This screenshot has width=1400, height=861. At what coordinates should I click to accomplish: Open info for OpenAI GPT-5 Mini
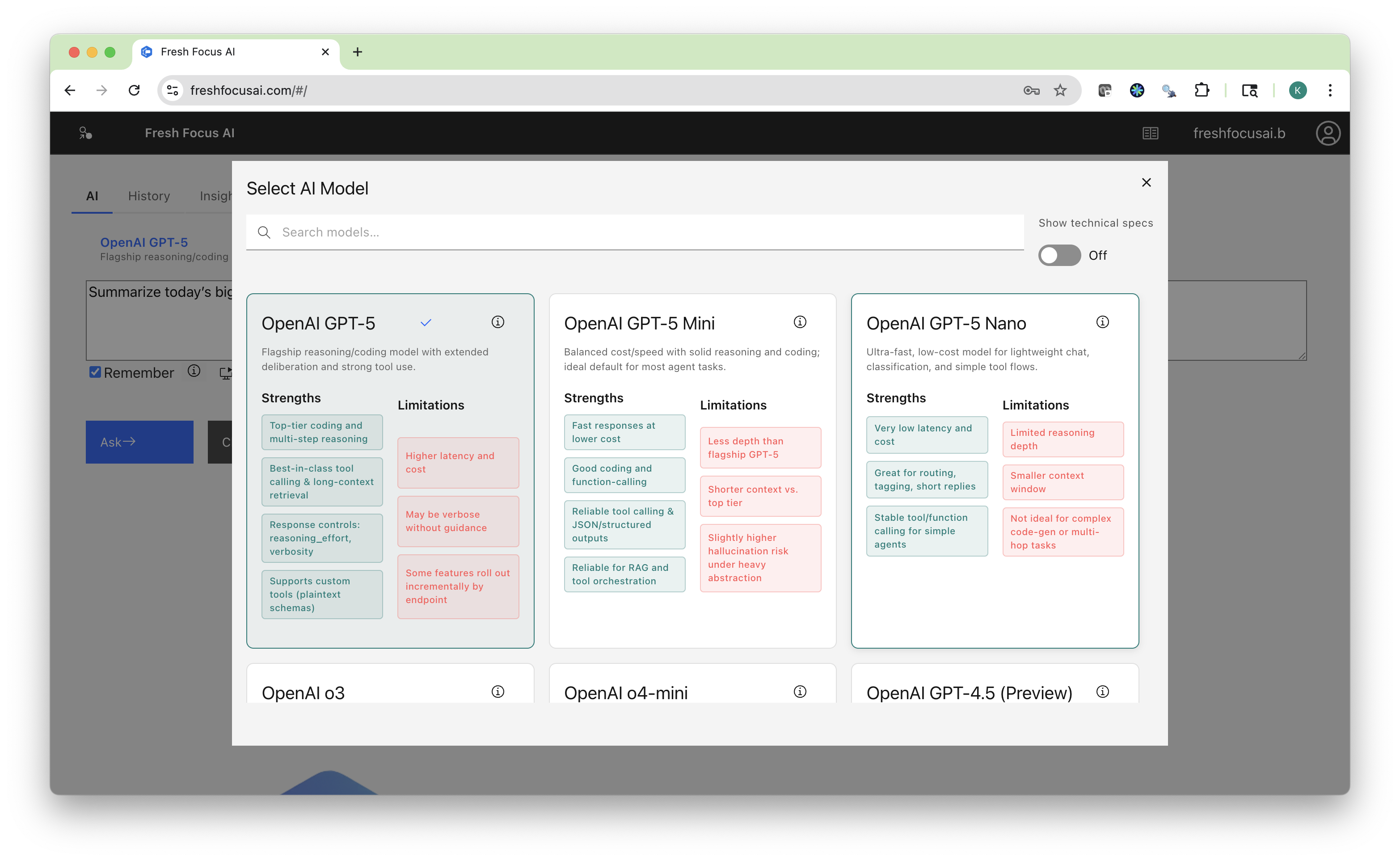point(800,322)
